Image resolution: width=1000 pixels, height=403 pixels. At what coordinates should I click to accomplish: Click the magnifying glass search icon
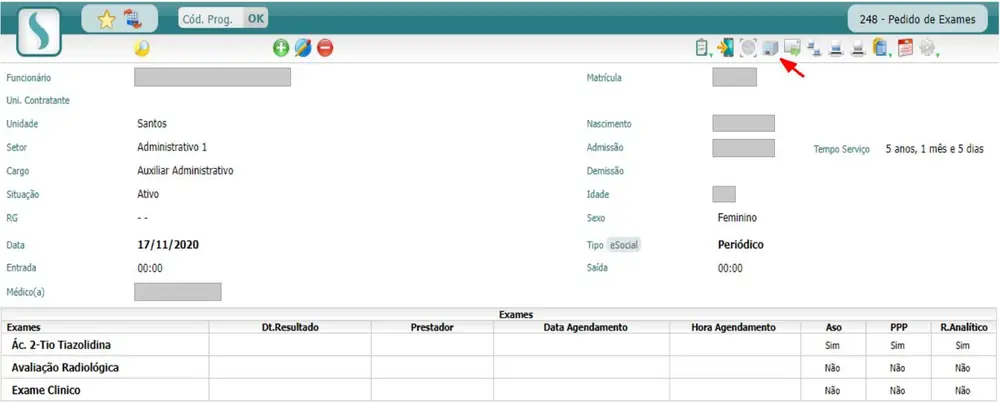[142, 48]
